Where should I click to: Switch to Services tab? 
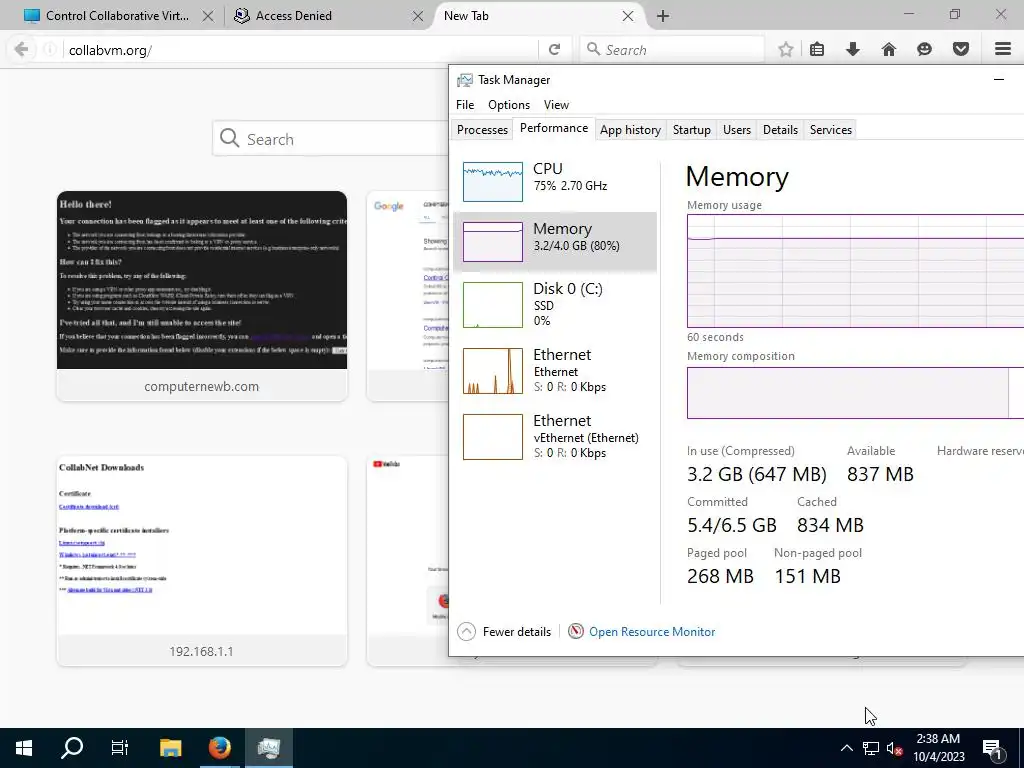[831, 129]
